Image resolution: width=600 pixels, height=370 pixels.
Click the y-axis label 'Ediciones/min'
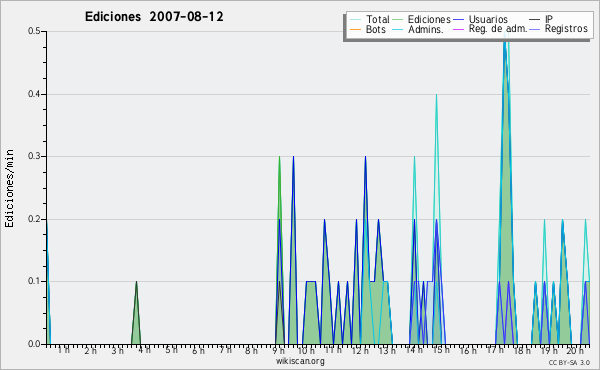tap(9, 188)
